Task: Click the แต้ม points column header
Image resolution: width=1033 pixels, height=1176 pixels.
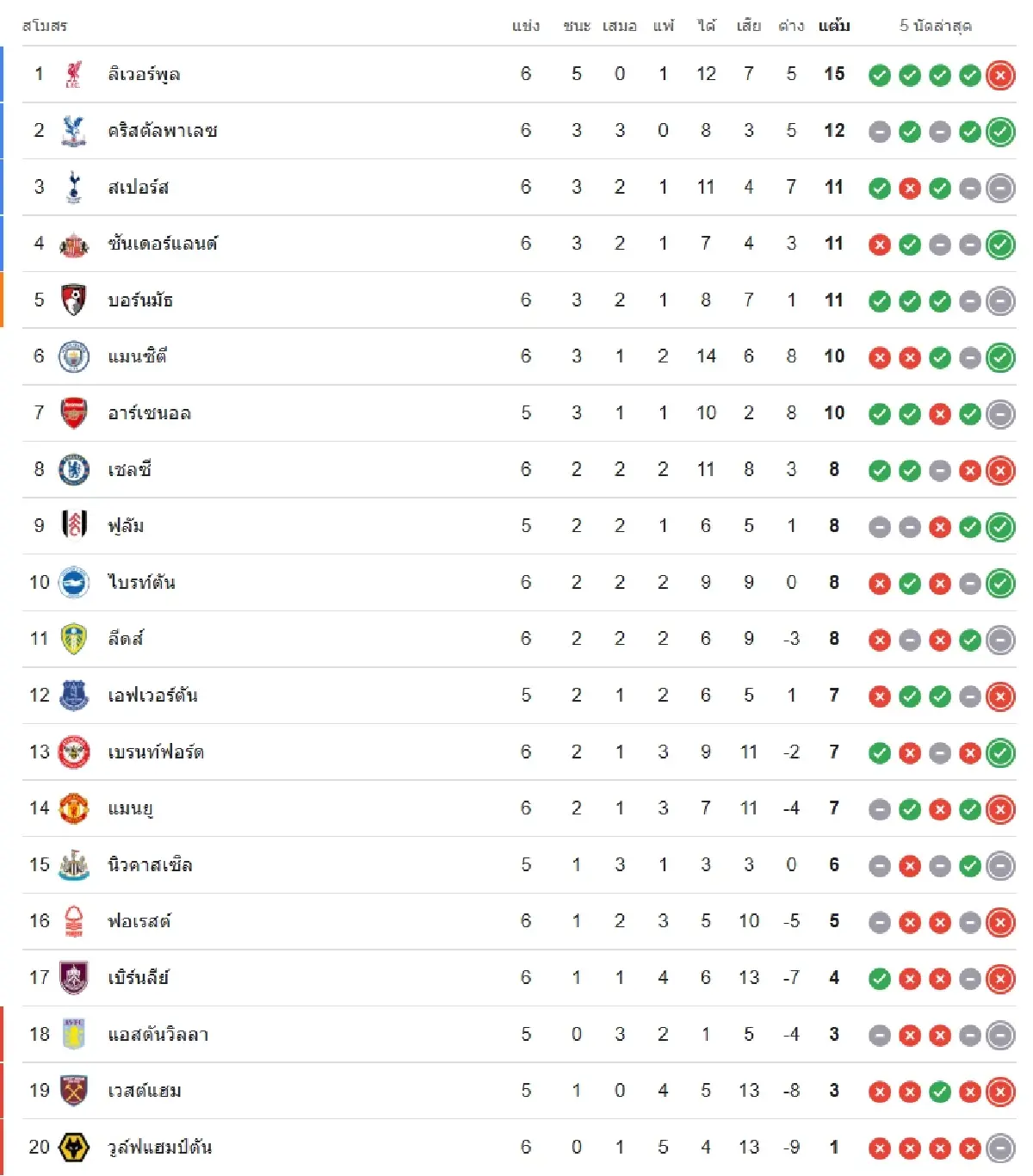Action: pos(834,26)
